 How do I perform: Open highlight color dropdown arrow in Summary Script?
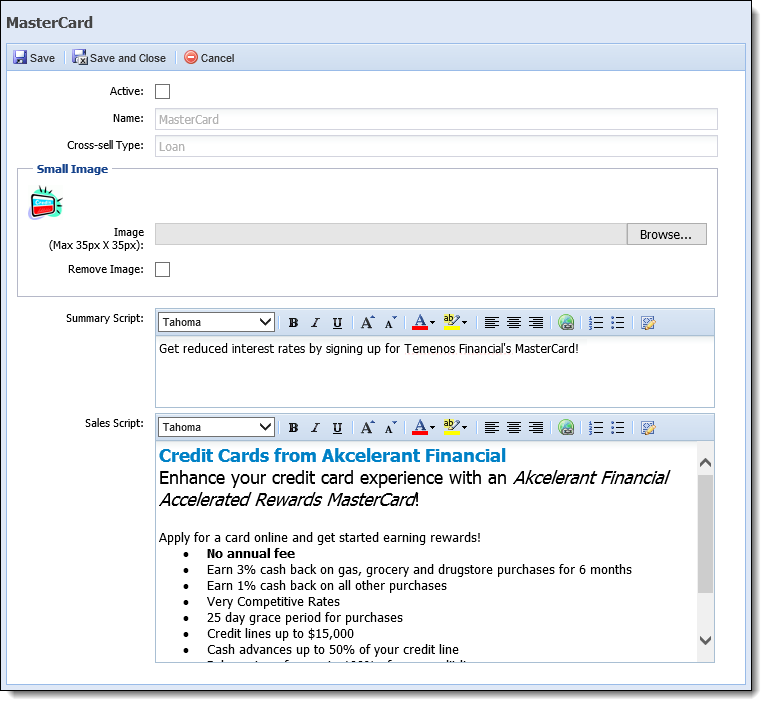point(465,323)
